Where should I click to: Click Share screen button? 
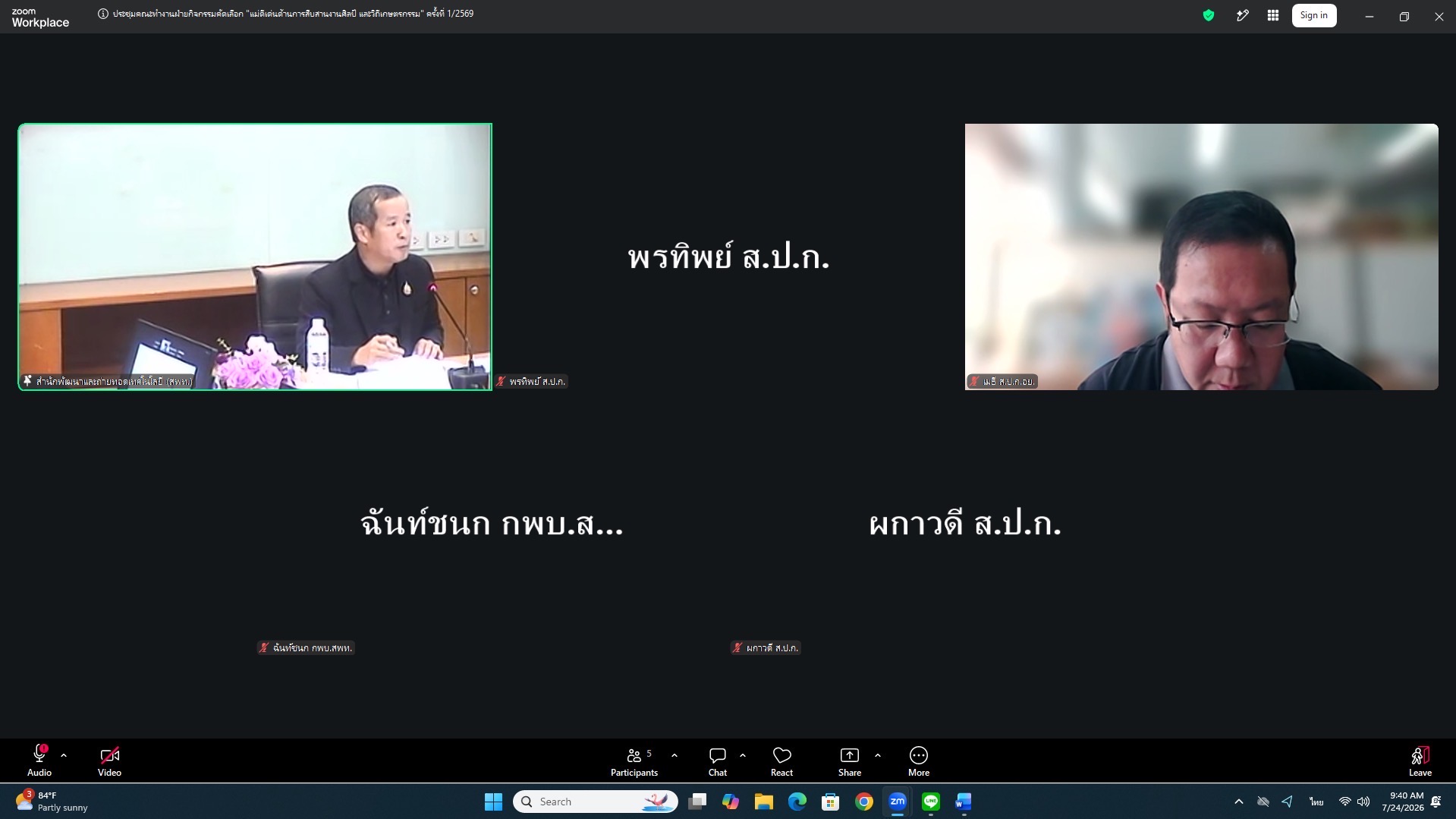[x=850, y=761]
